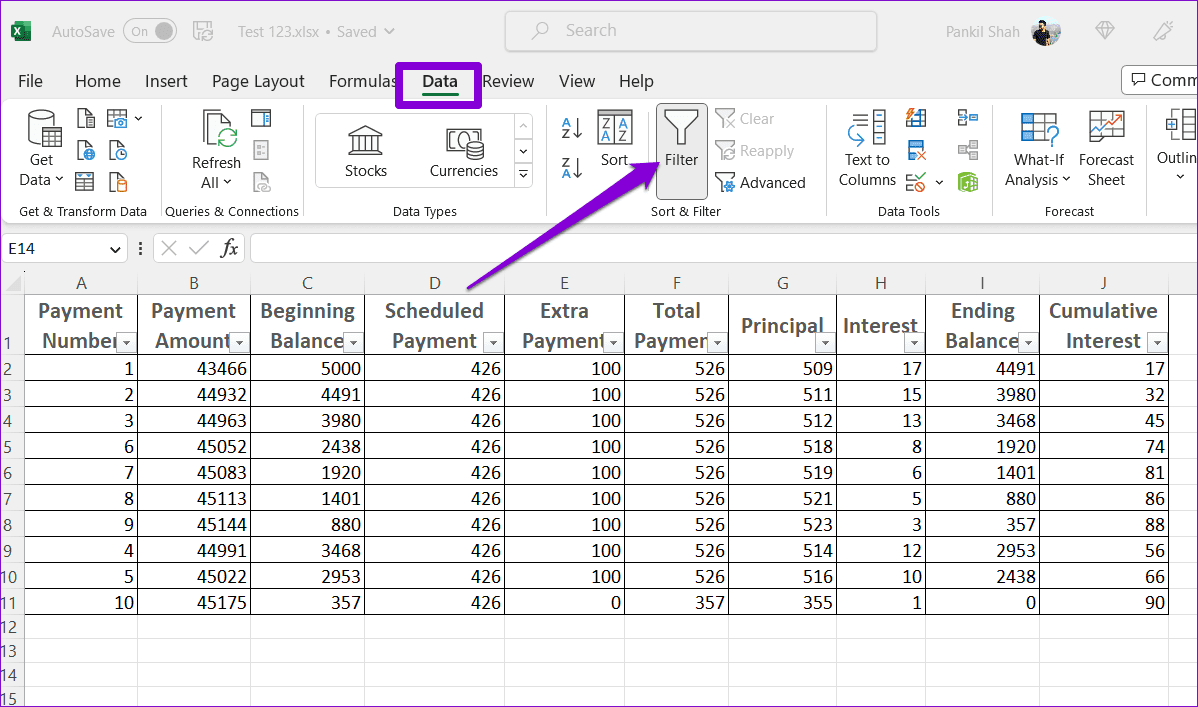The width and height of the screenshot is (1198, 707).
Task: Click the Manage Data Model icon
Action: [968, 183]
